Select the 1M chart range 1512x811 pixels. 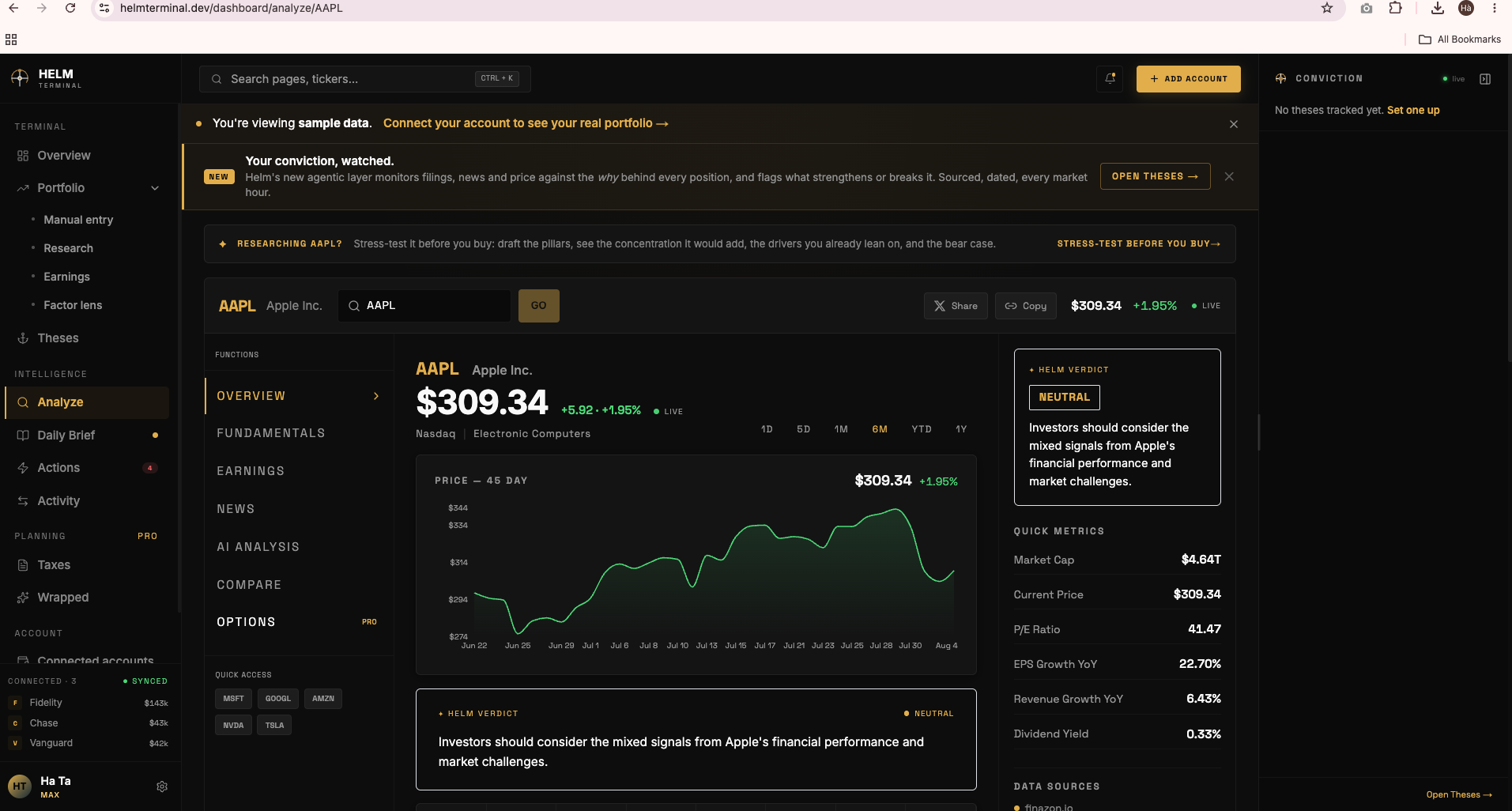pyautogui.click(x=841, y=429)
